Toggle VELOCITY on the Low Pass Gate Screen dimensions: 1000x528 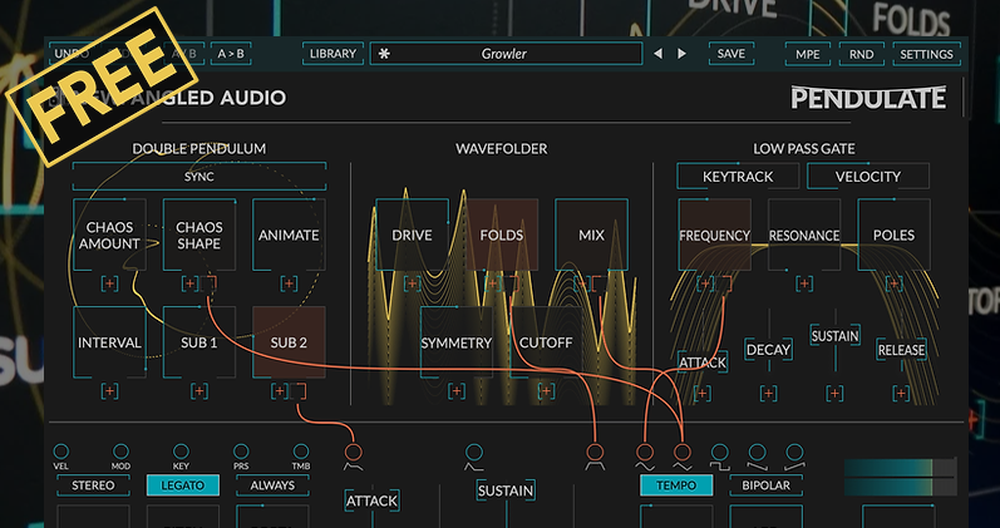(868, 177)
